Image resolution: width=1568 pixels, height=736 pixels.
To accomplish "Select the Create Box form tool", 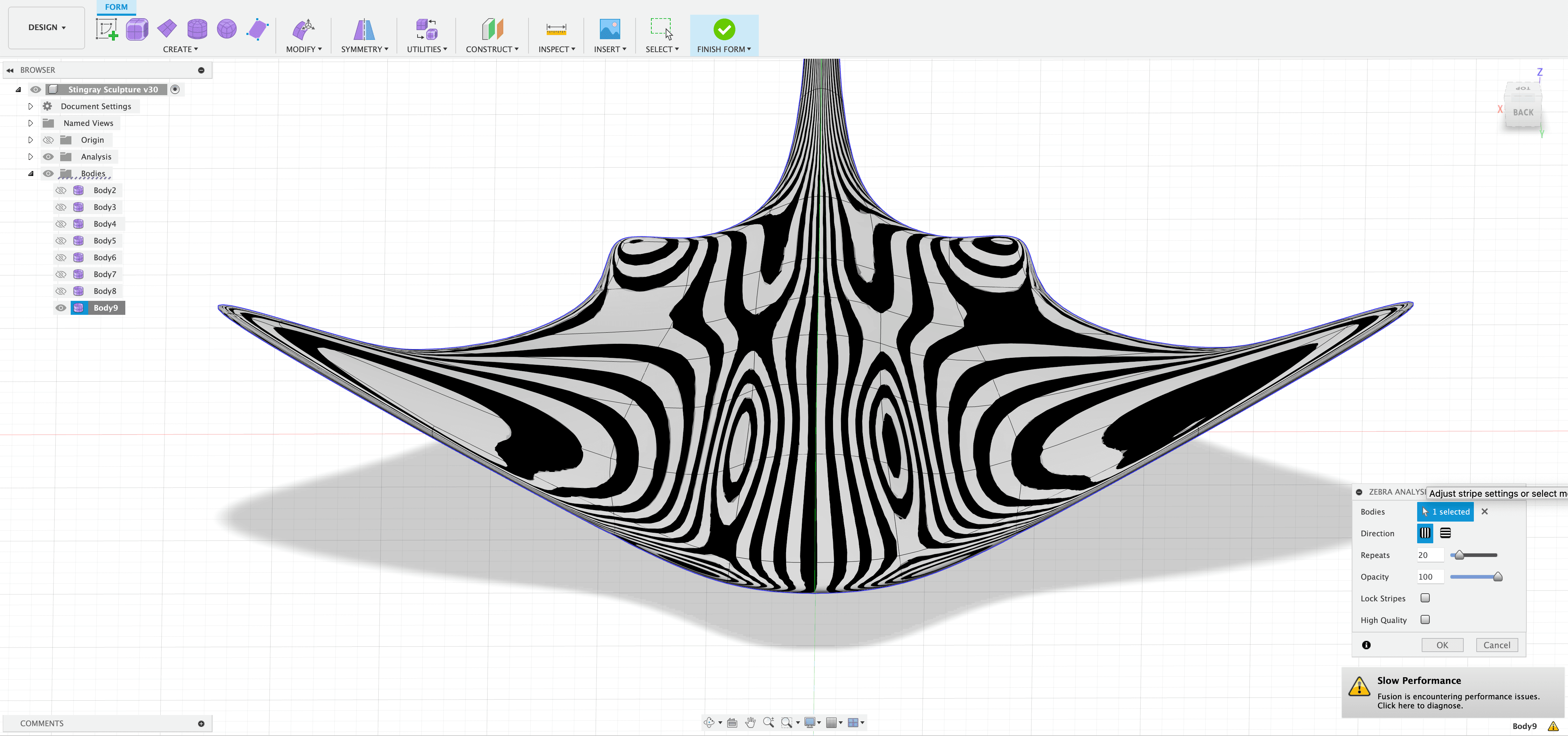I will 137,29.
